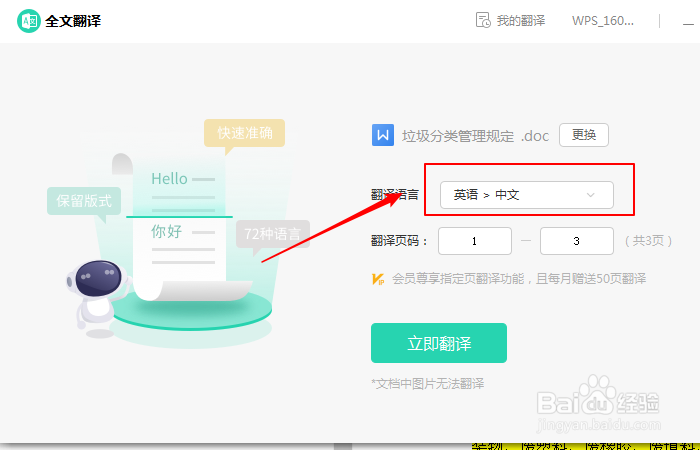
Task: Minimize the translation window
Action: click(x=688, y=23)
